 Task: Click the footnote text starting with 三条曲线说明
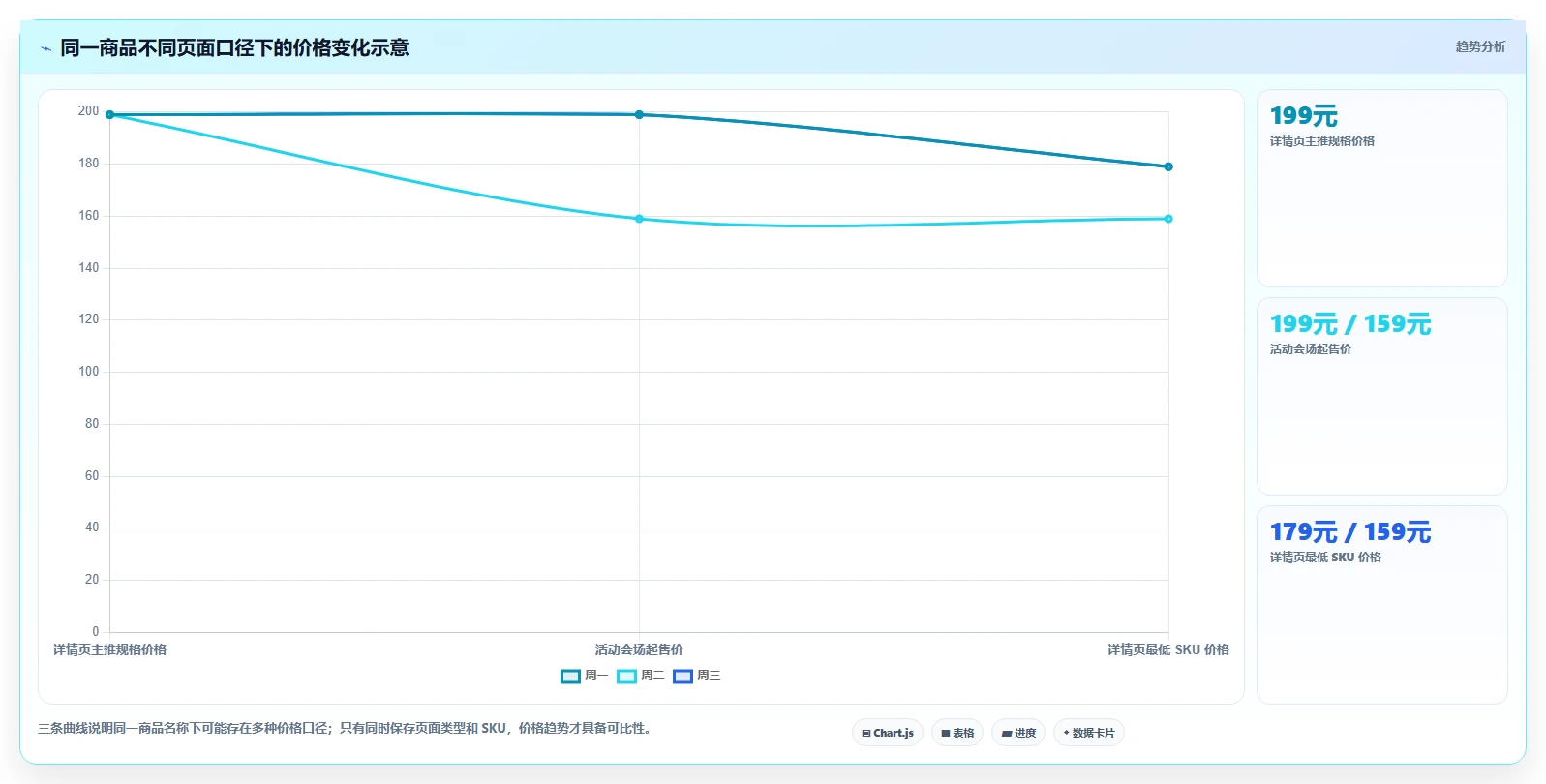pyautogui.click(x=347, y=728)
